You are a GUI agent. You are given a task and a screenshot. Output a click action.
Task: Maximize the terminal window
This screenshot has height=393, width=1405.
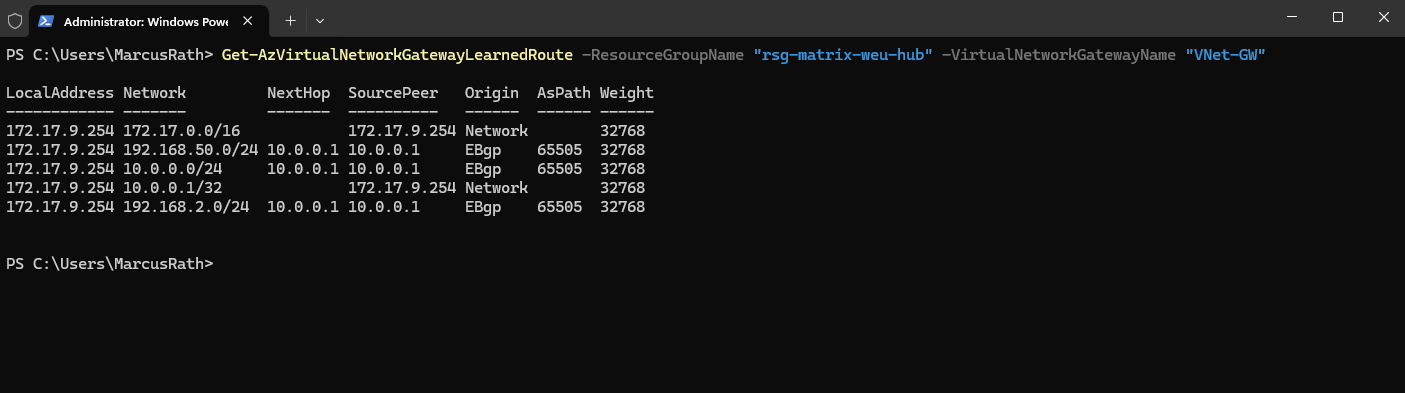coord(1337,17)
